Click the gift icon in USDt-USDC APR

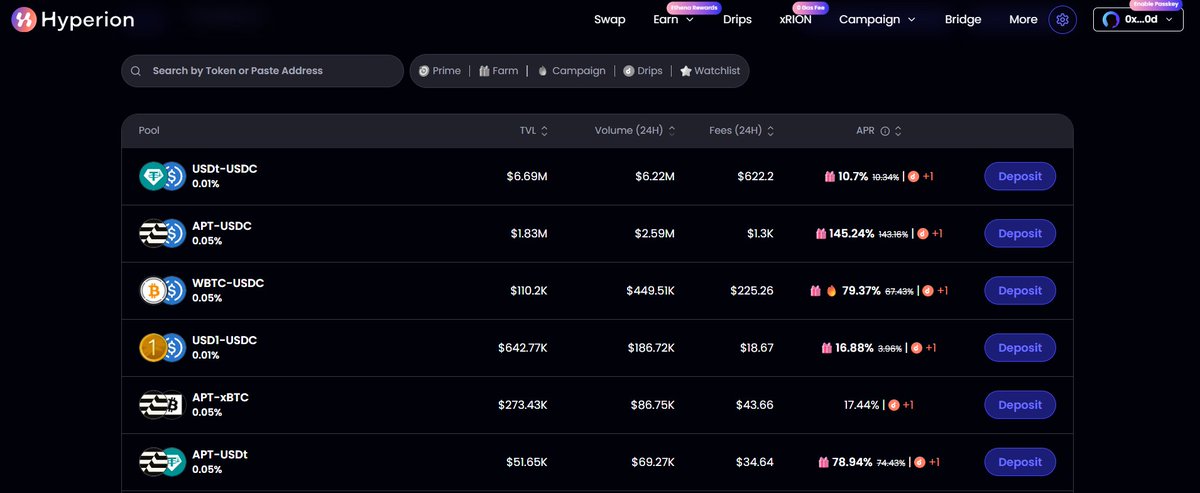(x=829, y=176)
